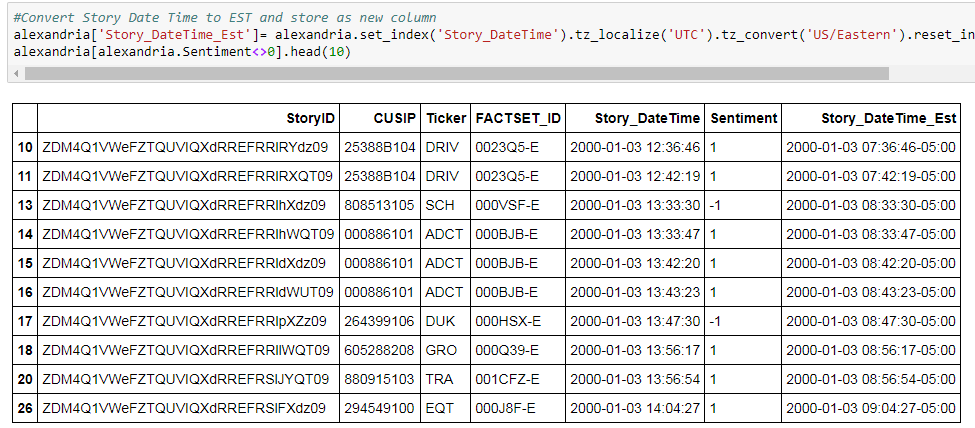Click the code line 'alexandria[alexandria.Sentiment<>0].head(10)'
The height and width of the screenshot is (428, 975).
[182, 52]
